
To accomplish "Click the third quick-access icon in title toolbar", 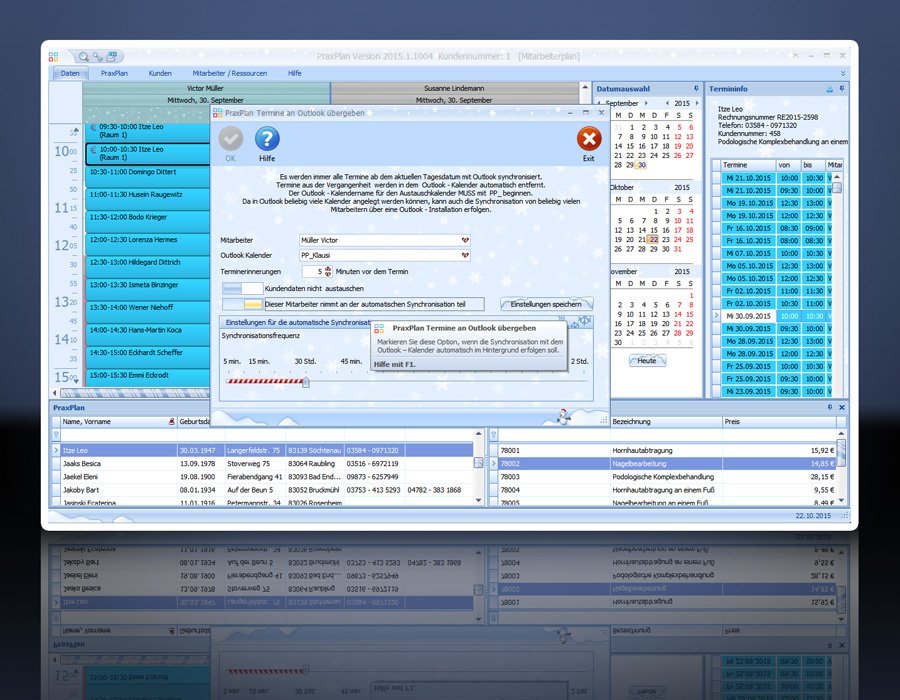I will pyautogui.click(x=112, y=56).
